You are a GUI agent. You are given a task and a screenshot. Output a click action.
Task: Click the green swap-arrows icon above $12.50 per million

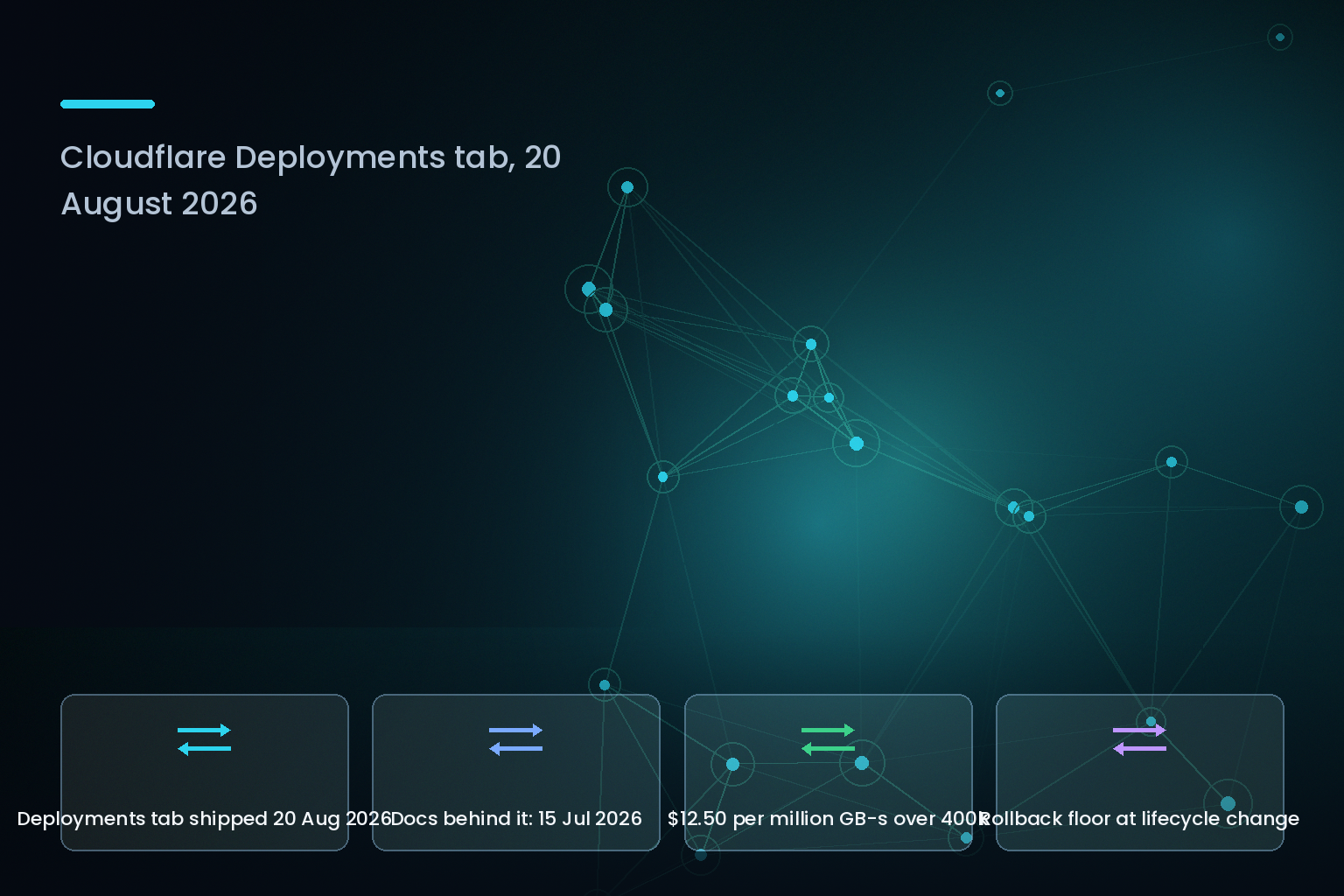coord(828,739)
